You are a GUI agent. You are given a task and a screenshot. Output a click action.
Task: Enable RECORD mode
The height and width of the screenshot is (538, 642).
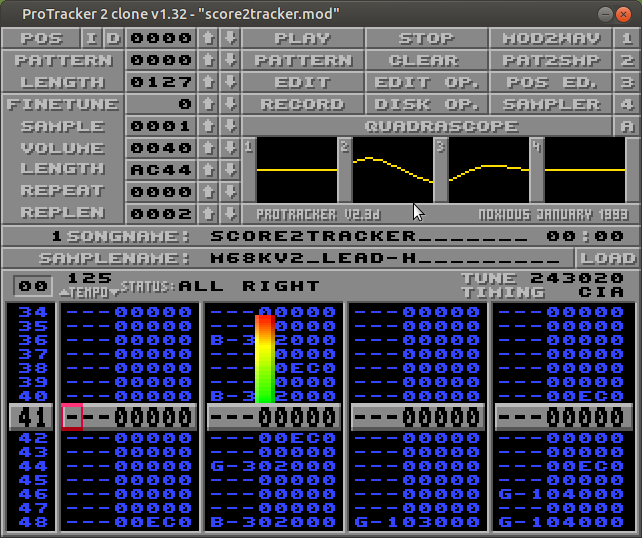303,104
